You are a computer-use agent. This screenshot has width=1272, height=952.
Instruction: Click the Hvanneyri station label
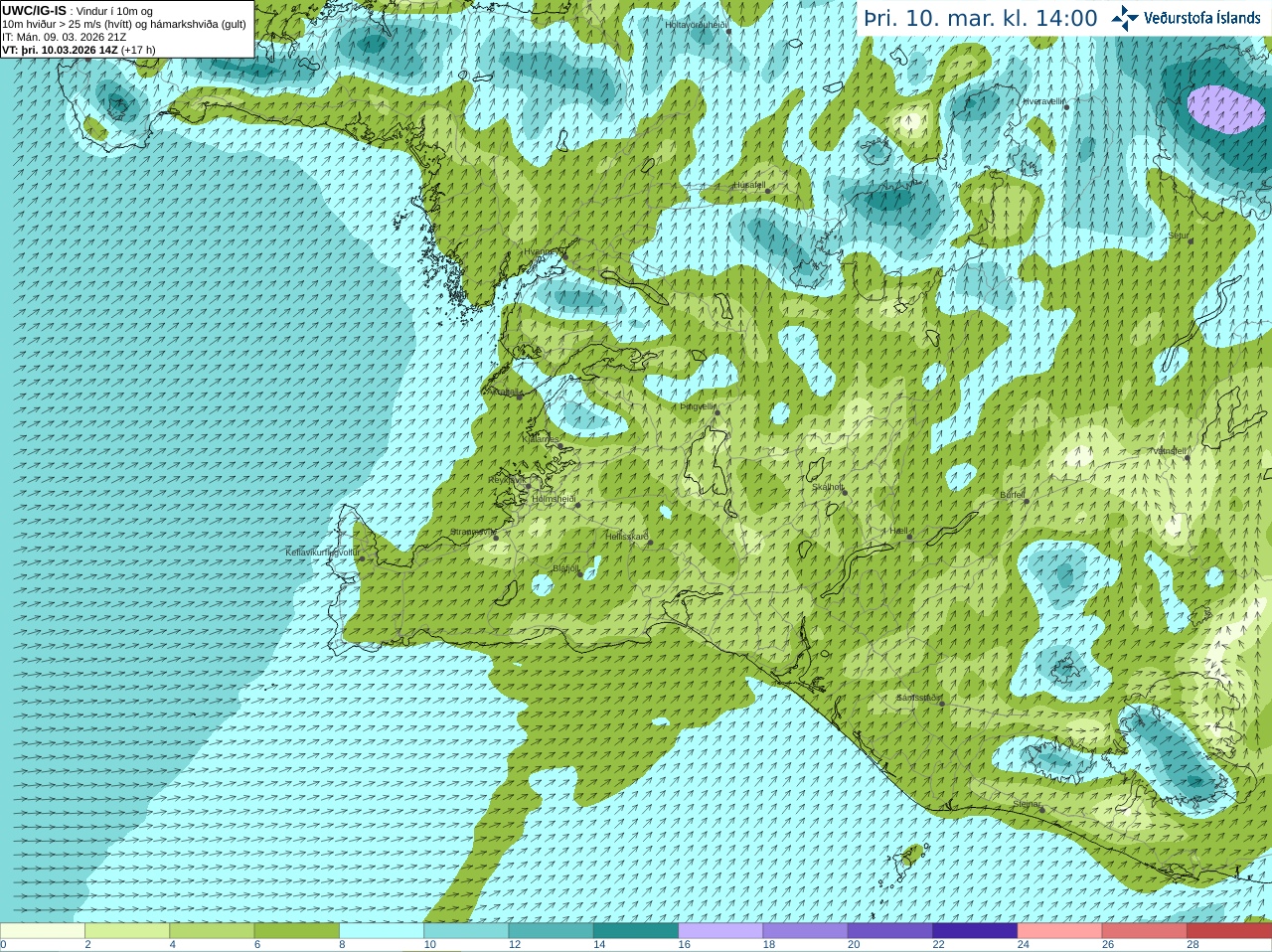point(542,251)
